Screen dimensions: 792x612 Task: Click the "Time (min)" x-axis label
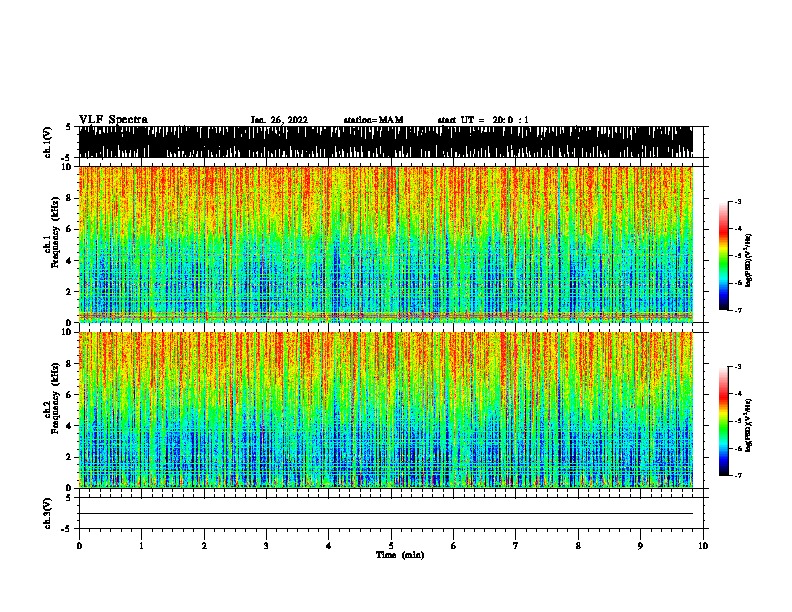coord(400,555)
